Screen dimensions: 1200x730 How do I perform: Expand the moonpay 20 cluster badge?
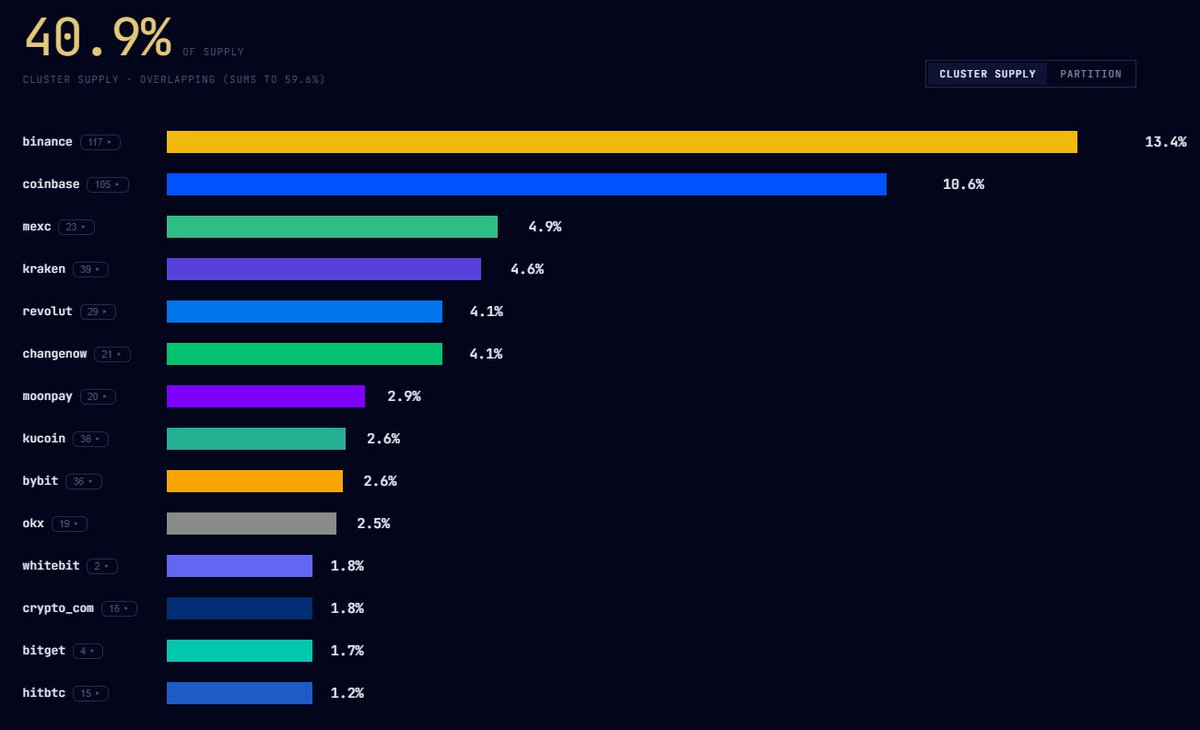tap(98, 396)
